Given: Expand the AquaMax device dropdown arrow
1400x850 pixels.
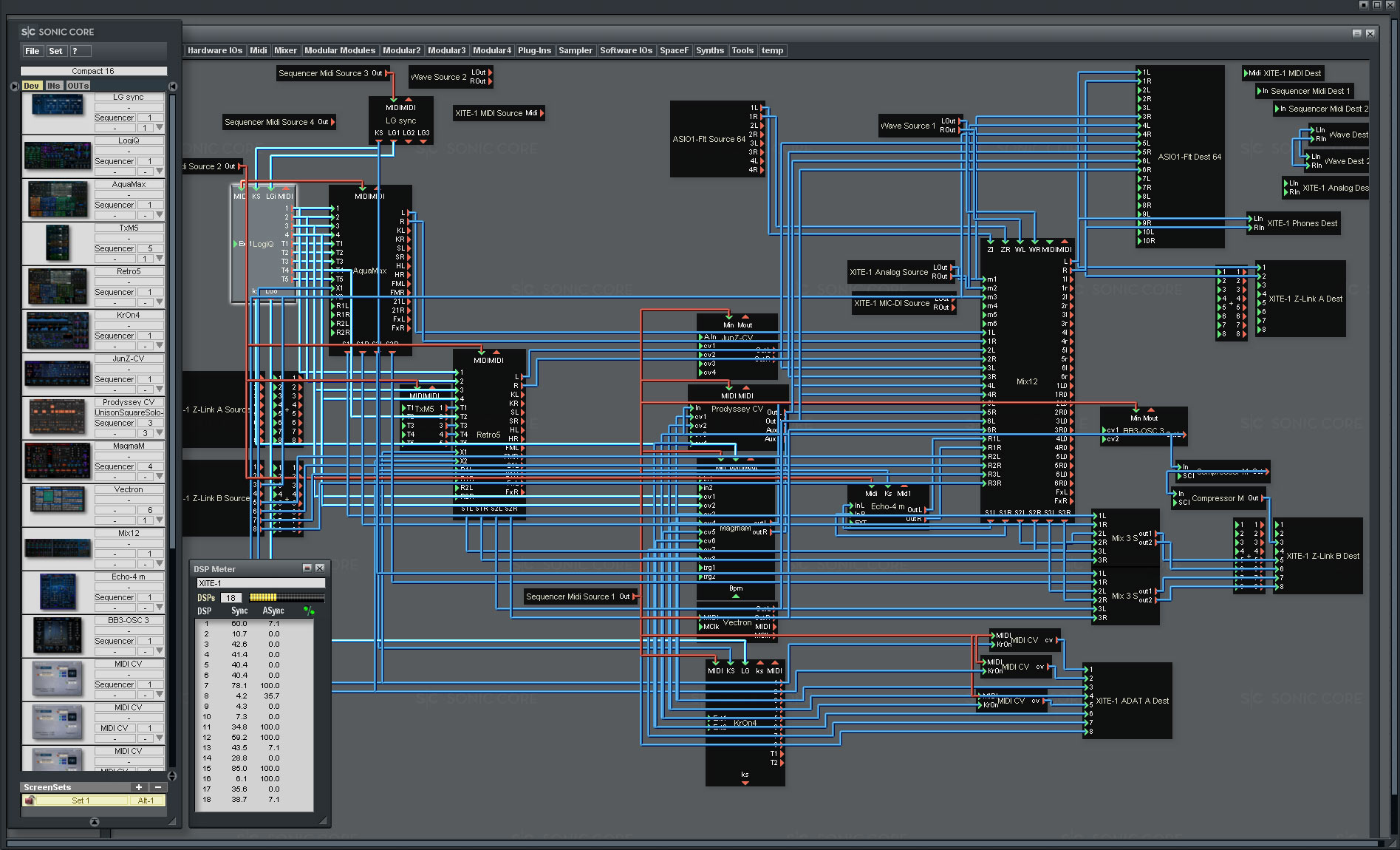Looking at the screenshot, I should point(160,215).
